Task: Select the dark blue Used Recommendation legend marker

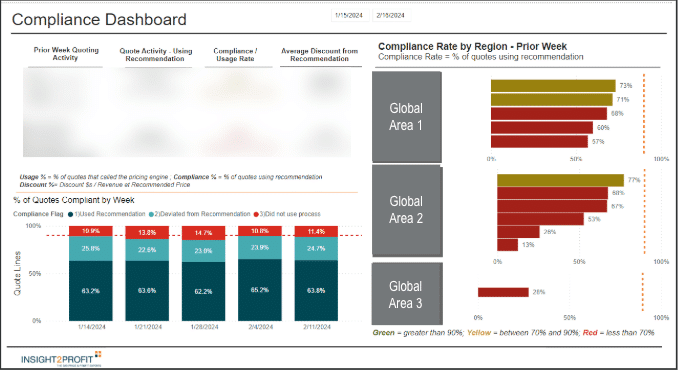Action: pos(70,214)
